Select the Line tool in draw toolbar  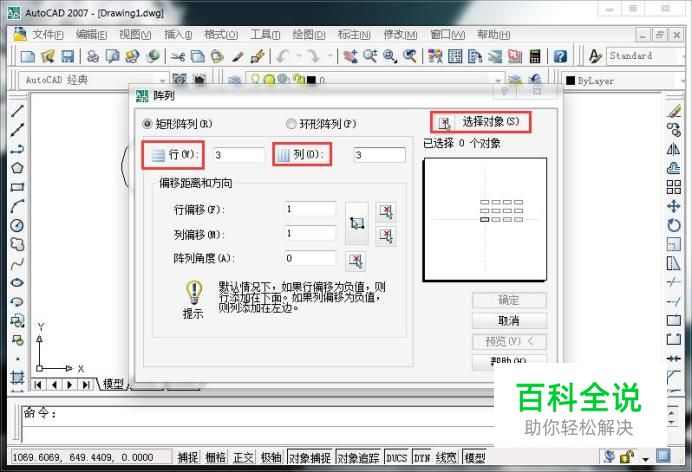tap(17, 111)
